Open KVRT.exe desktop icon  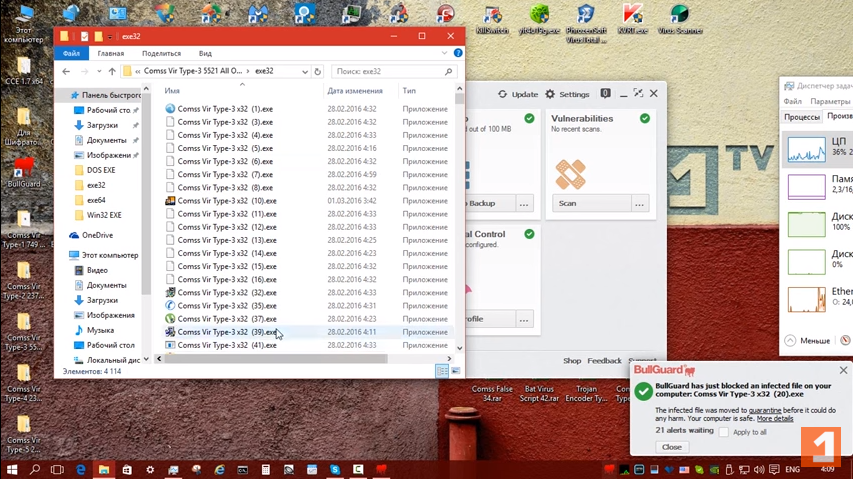(633, 19)
